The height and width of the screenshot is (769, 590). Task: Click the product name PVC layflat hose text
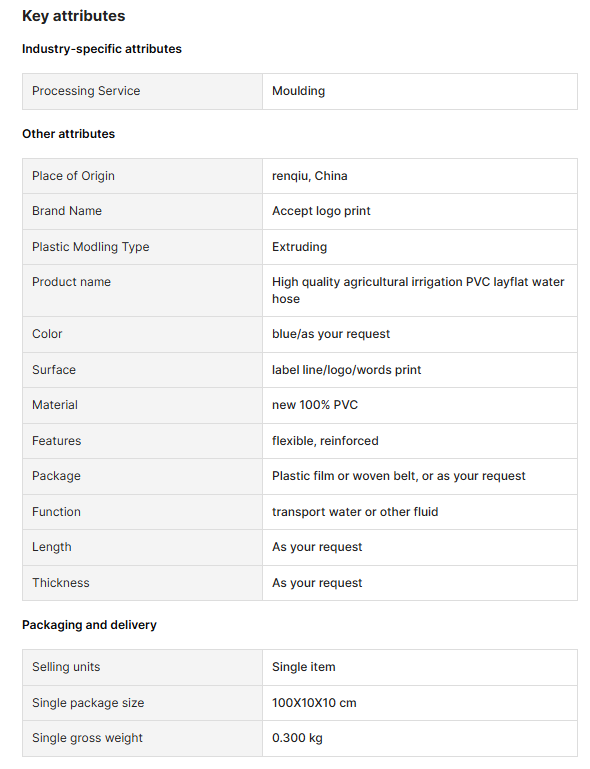coord(418,290)
